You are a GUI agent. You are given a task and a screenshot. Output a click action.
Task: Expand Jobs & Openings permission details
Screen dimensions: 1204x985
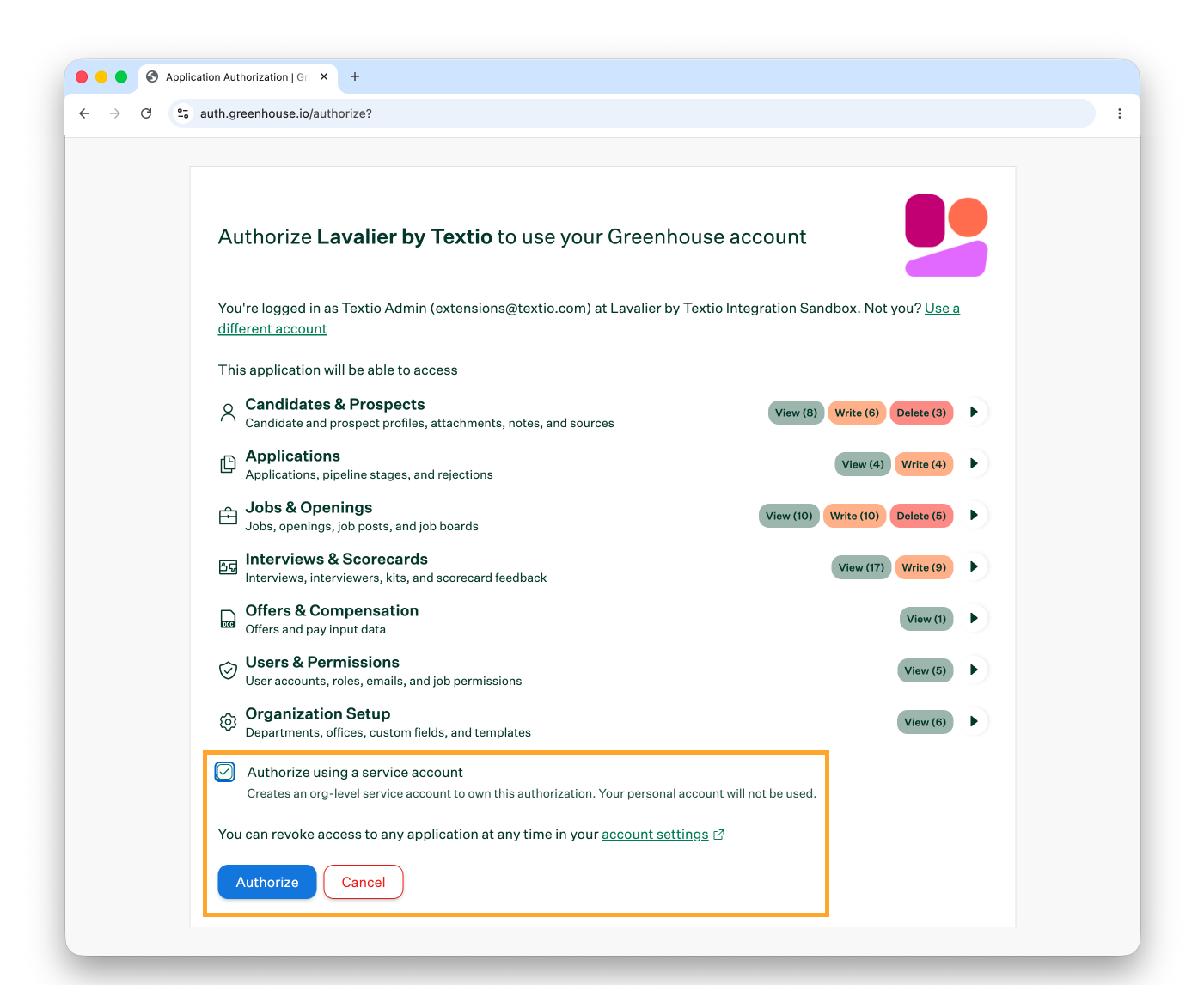[974, 516]
